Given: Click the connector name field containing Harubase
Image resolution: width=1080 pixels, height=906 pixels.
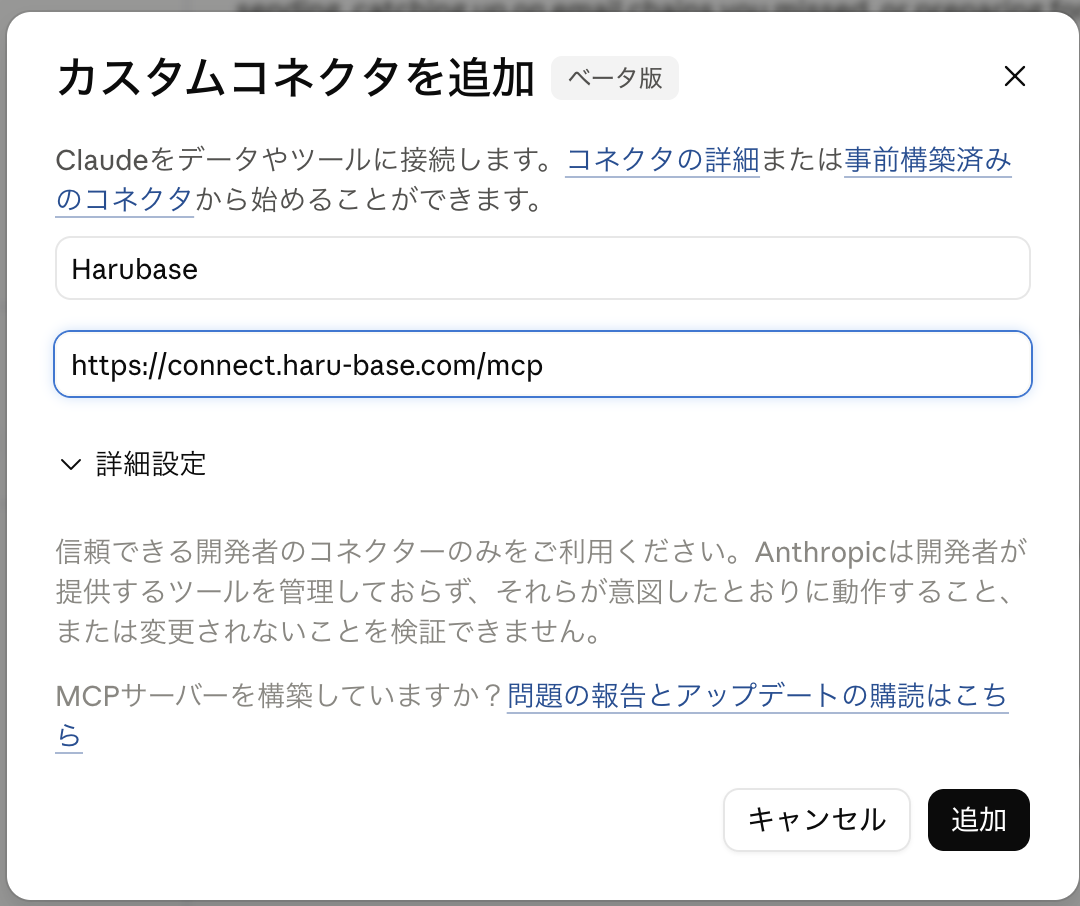Looking at the screenshot, I should tap(543, 268).
